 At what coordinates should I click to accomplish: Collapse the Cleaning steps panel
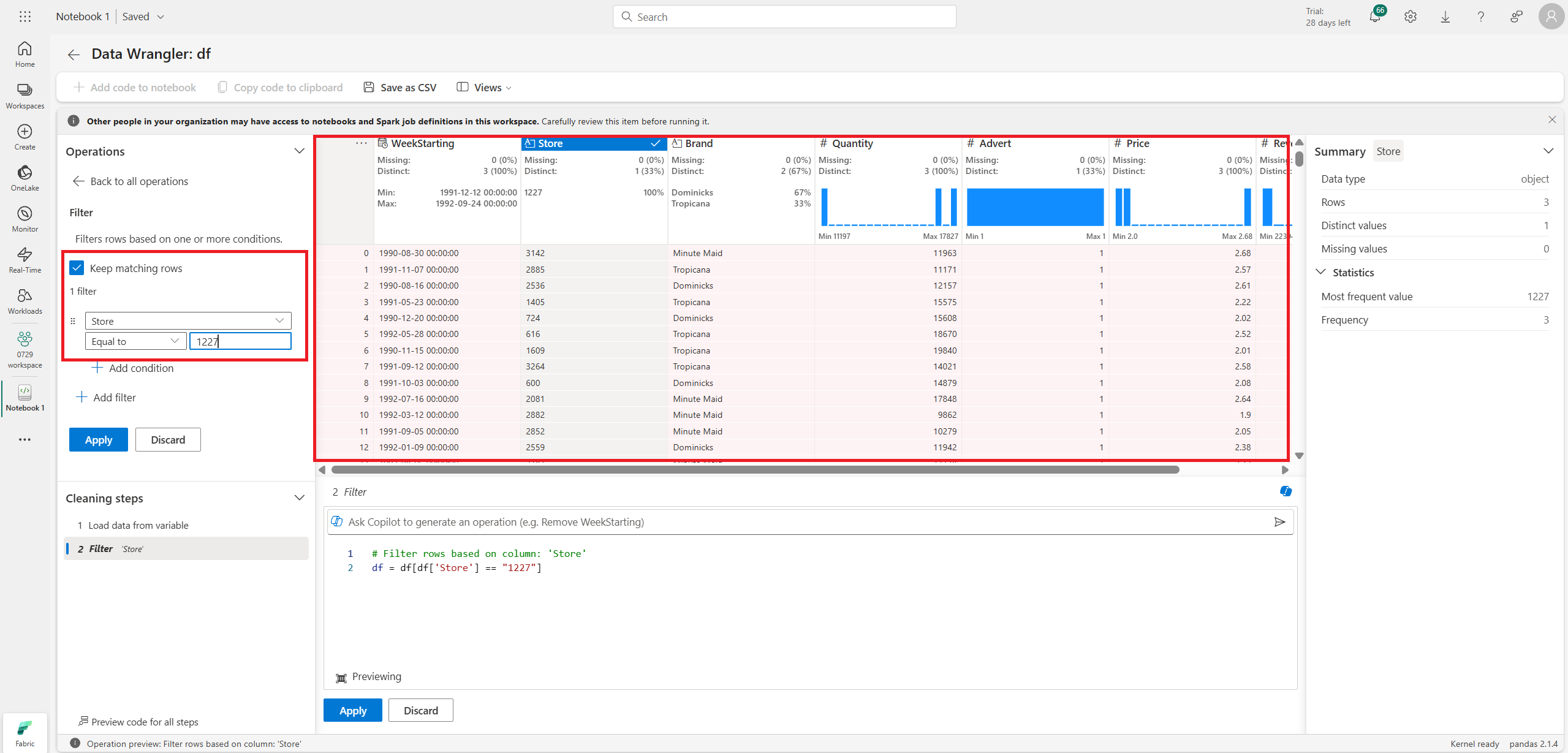(x=299, y=498)
